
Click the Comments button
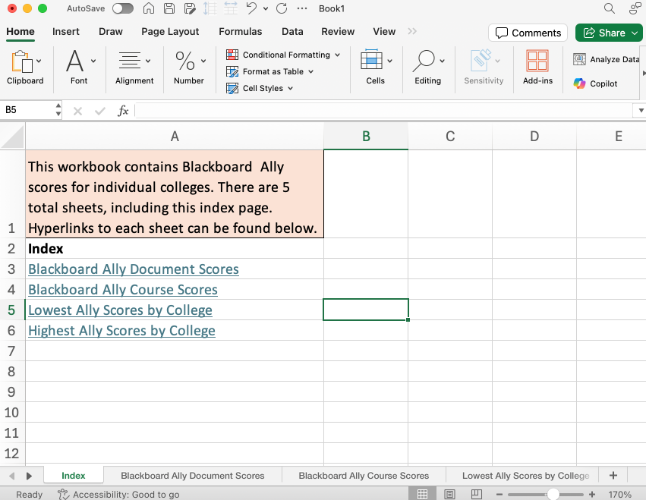[x=528, y=33]
